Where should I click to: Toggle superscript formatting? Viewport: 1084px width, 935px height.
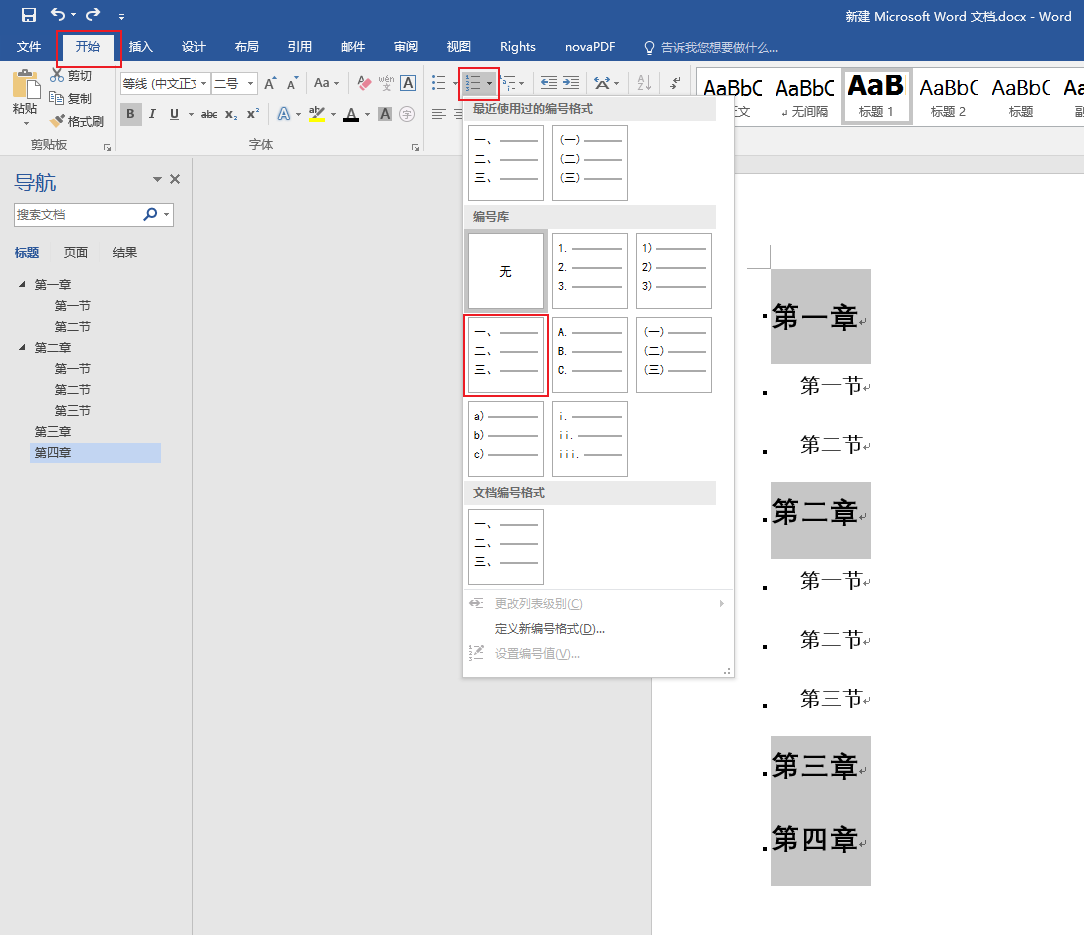(253, 114)
